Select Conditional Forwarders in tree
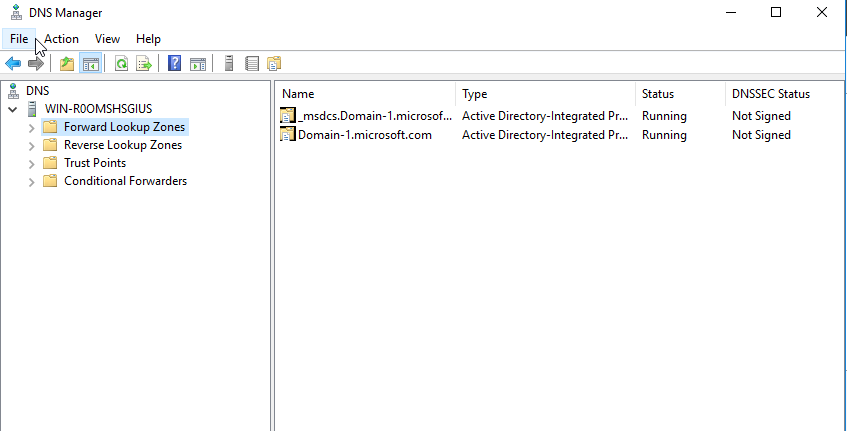The width and height of the screenshot is (847, 431). click(x=125, y=181)
